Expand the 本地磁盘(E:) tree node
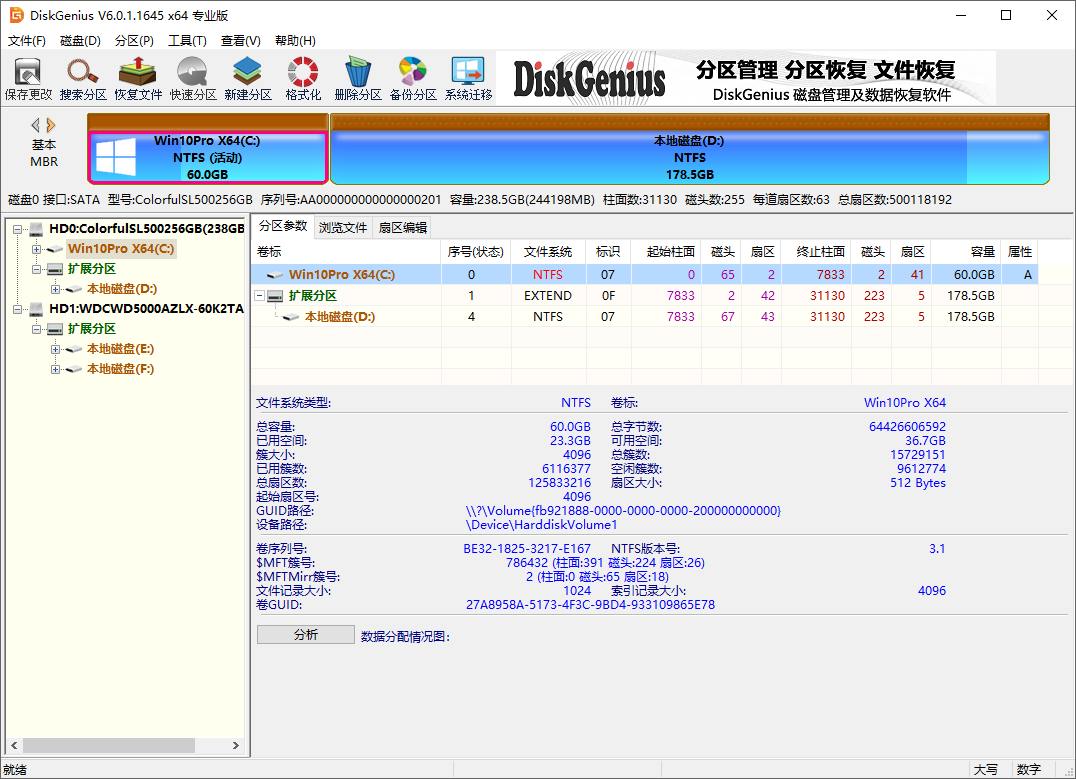 [x=56, y=349]
